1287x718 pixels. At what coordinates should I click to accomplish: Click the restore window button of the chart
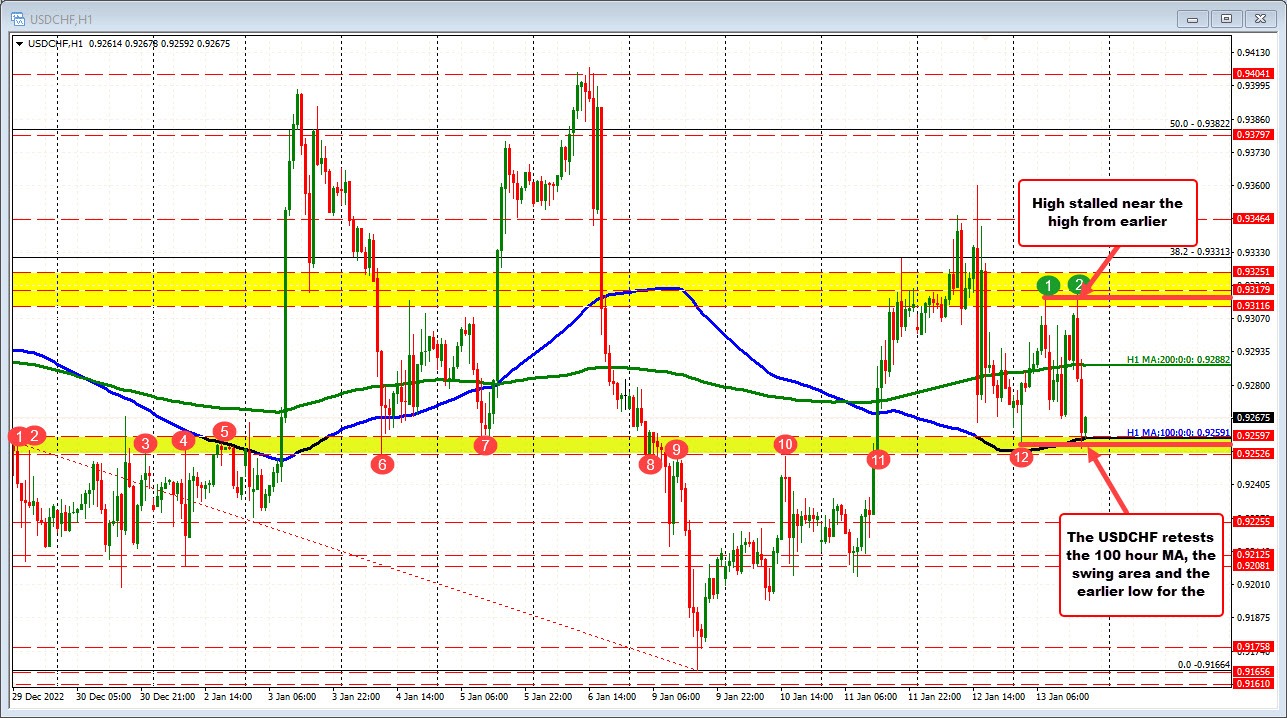tap(1224, 18)
